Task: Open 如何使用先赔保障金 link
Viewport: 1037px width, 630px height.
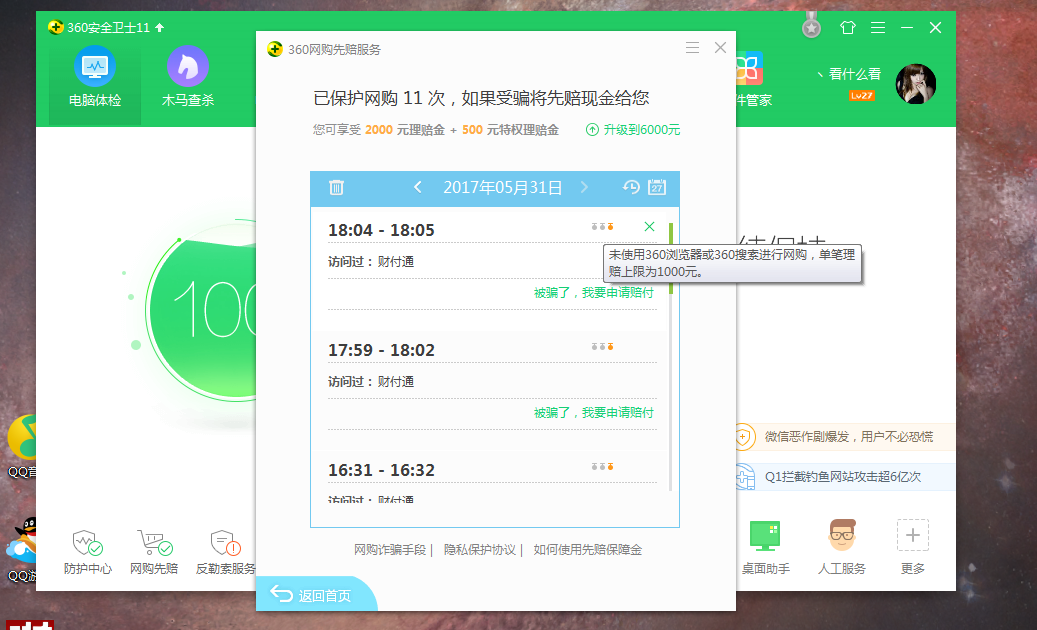Action: pos(587,549)
